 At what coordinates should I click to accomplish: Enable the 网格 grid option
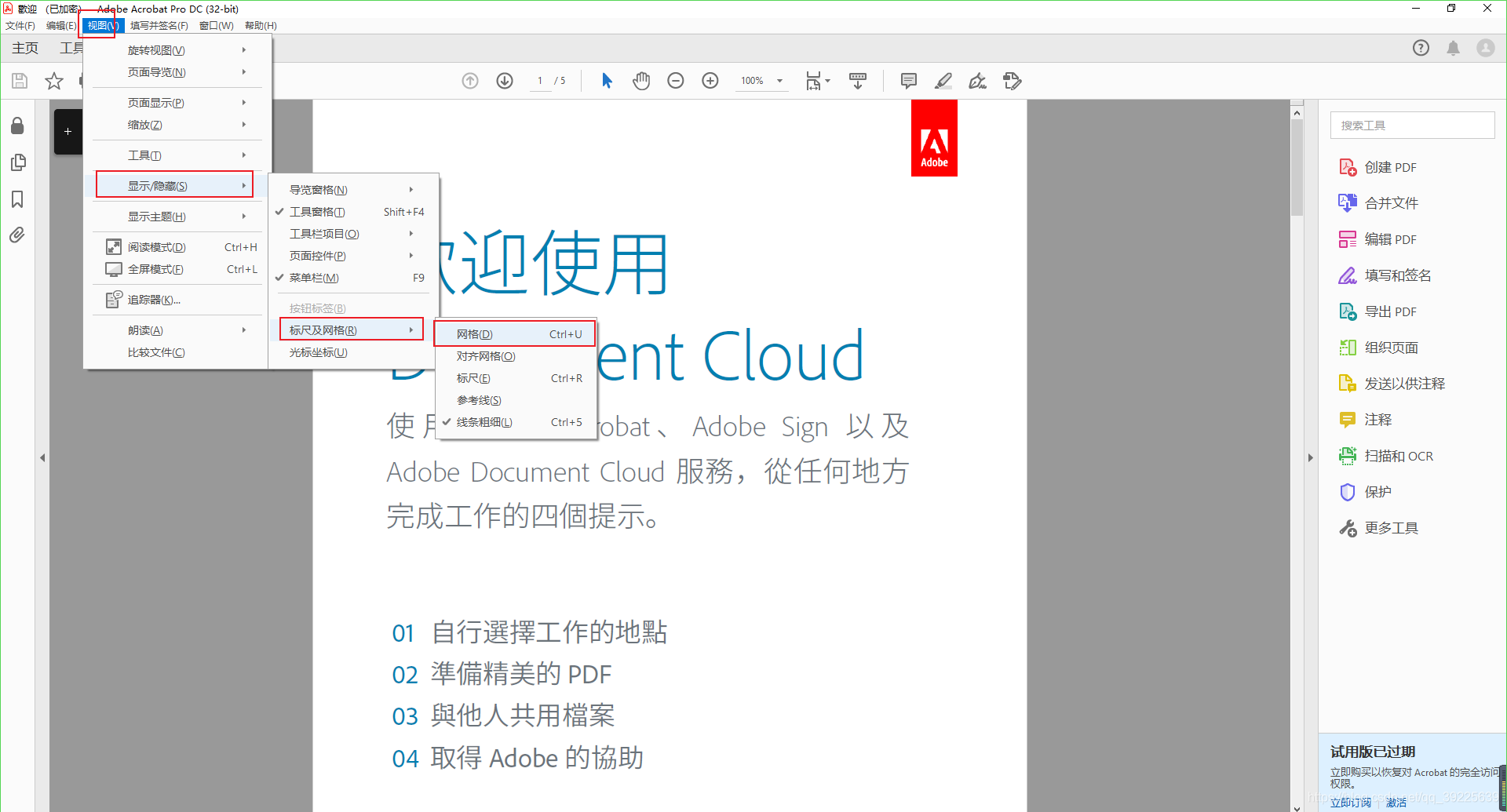[515, 334]
